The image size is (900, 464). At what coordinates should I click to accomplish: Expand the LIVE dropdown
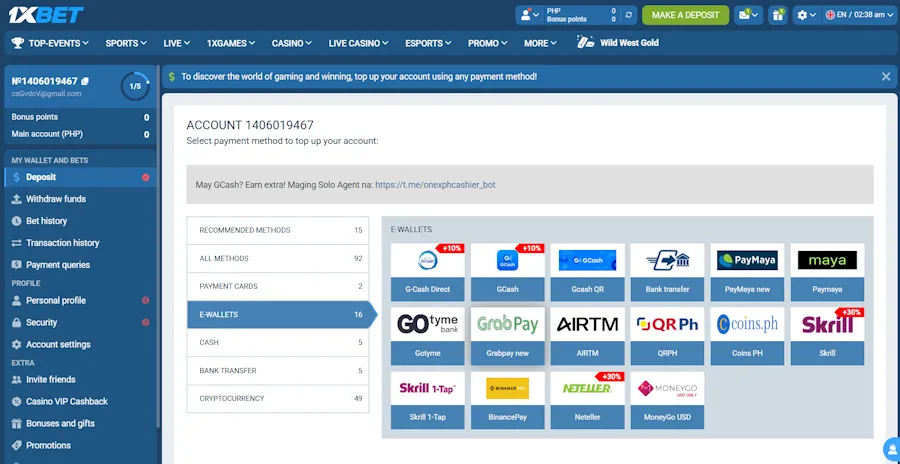coord(177,43)
